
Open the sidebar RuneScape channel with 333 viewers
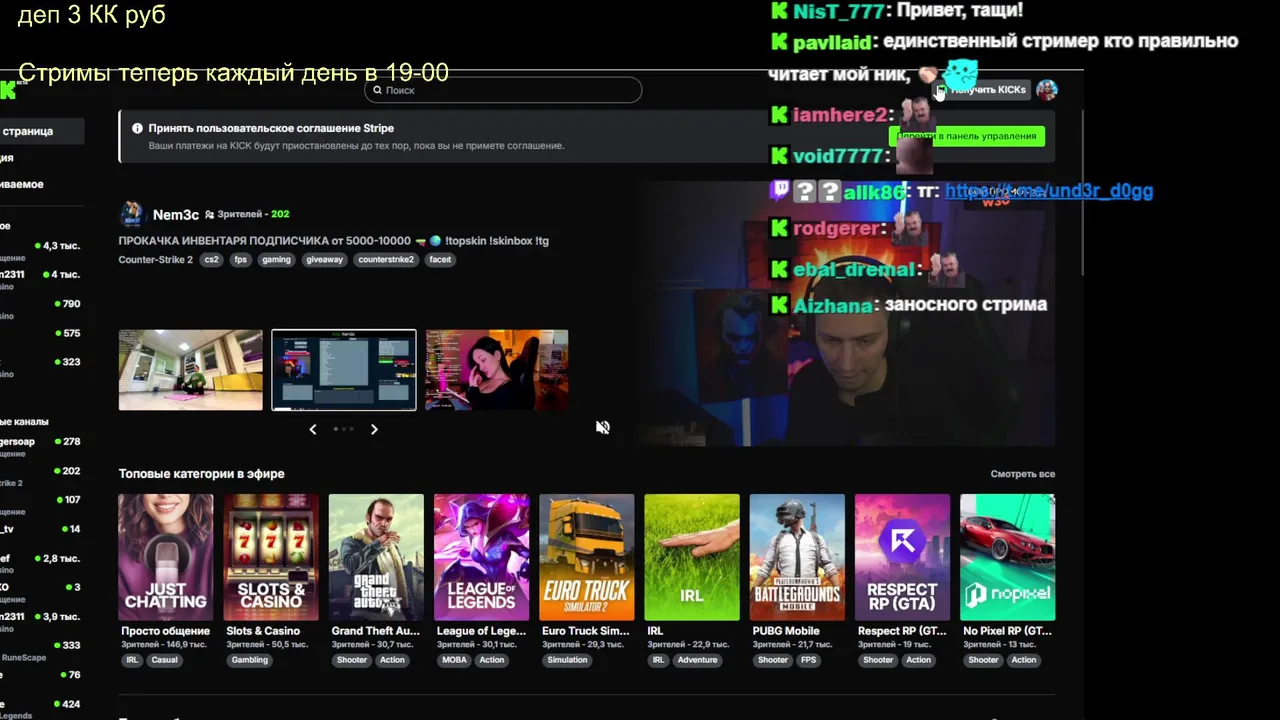coord(40,651)
